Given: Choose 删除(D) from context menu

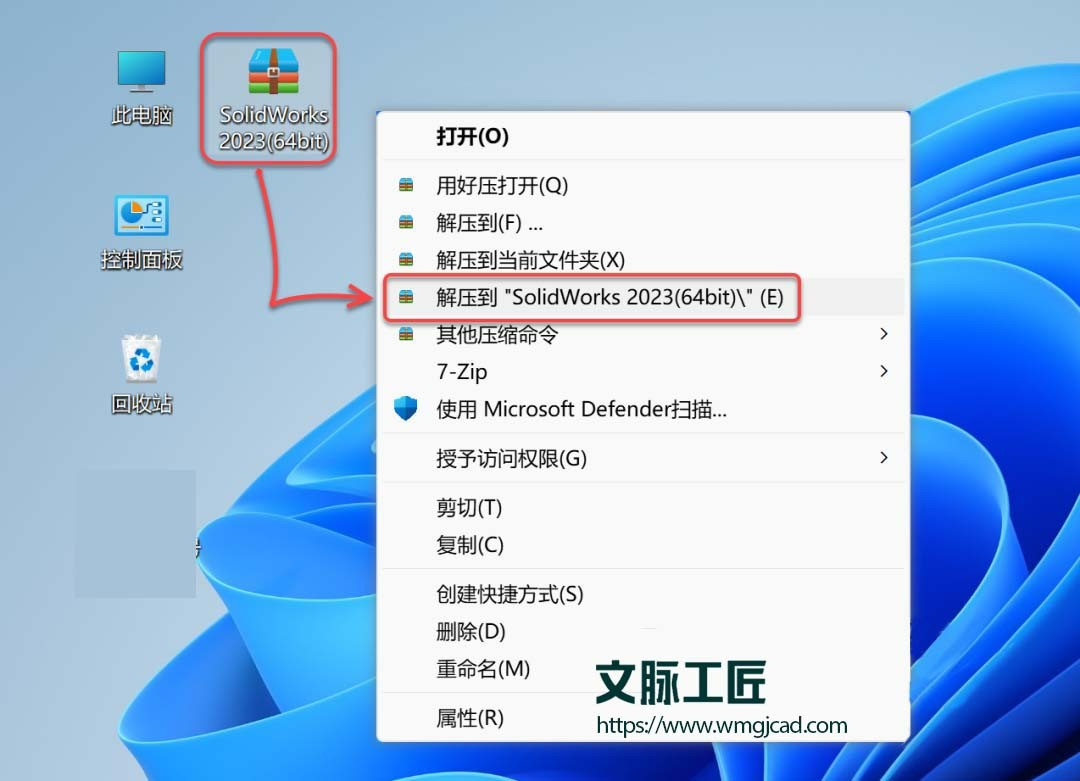Looking at the screenshot, I should (643, 631).
